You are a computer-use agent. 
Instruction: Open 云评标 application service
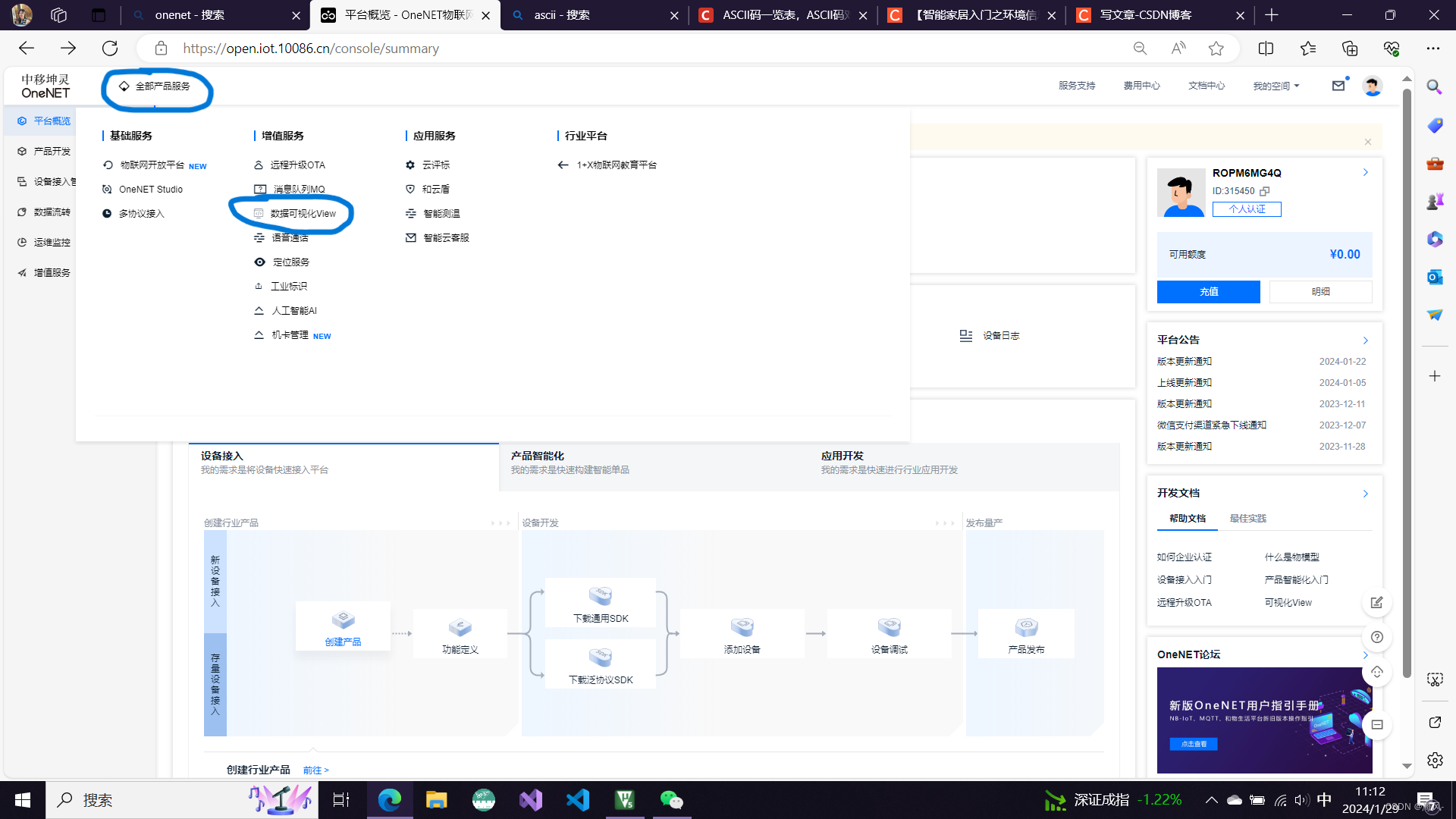tap(428, 165)
